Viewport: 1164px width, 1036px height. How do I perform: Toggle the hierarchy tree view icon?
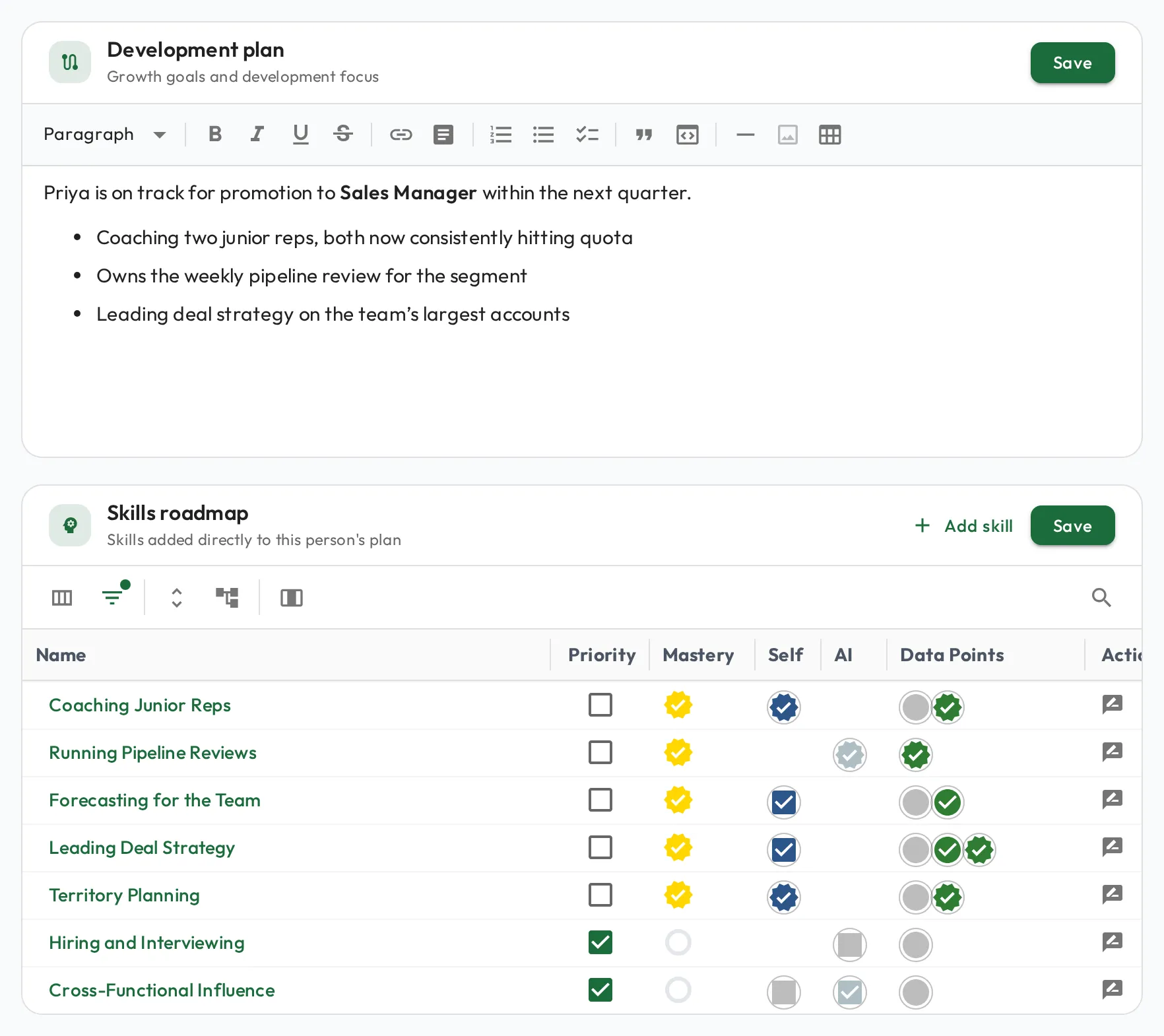click(227, 598)
